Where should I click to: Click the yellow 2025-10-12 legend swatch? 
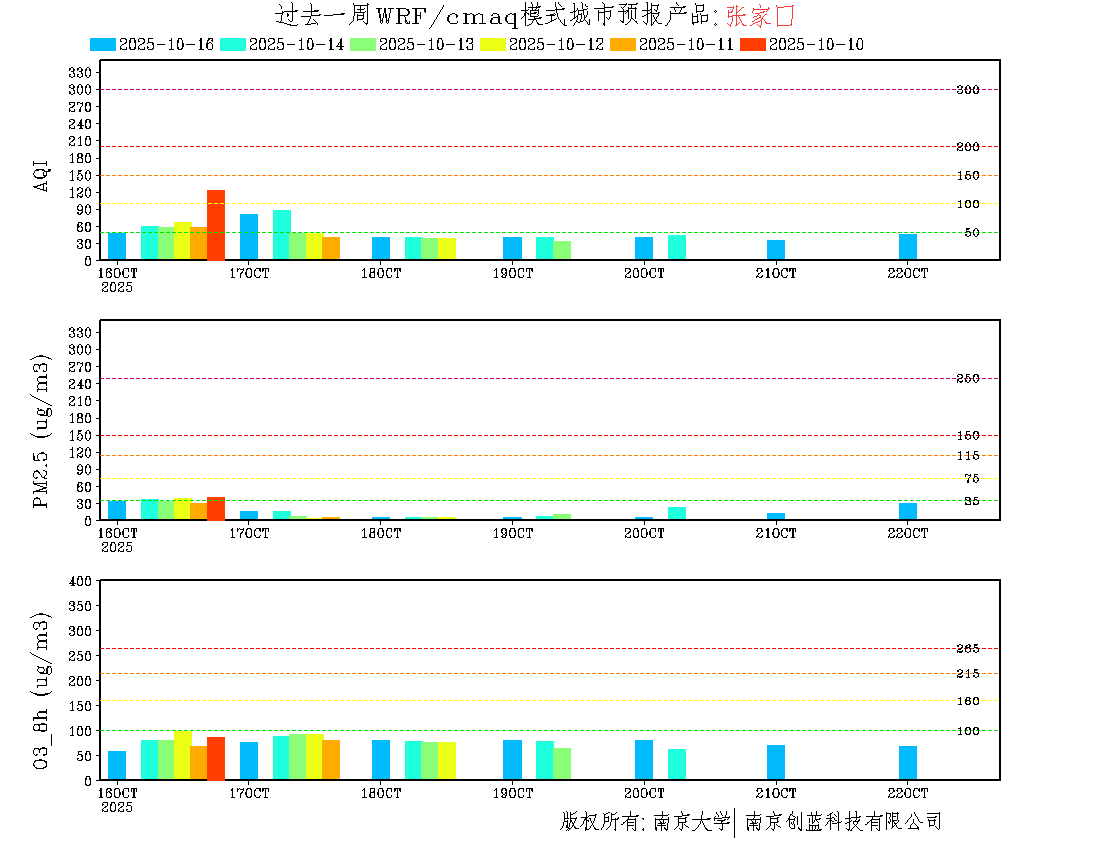point(493,44)
